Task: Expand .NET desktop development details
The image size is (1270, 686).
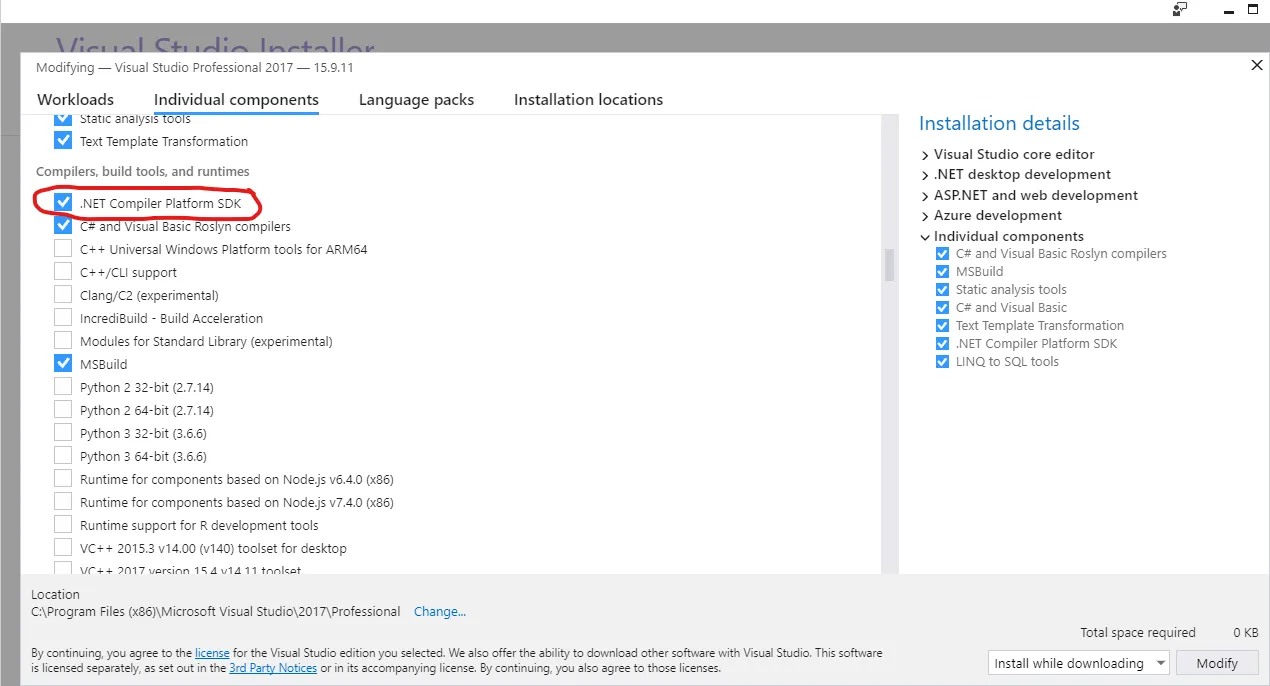Action: 925,175
